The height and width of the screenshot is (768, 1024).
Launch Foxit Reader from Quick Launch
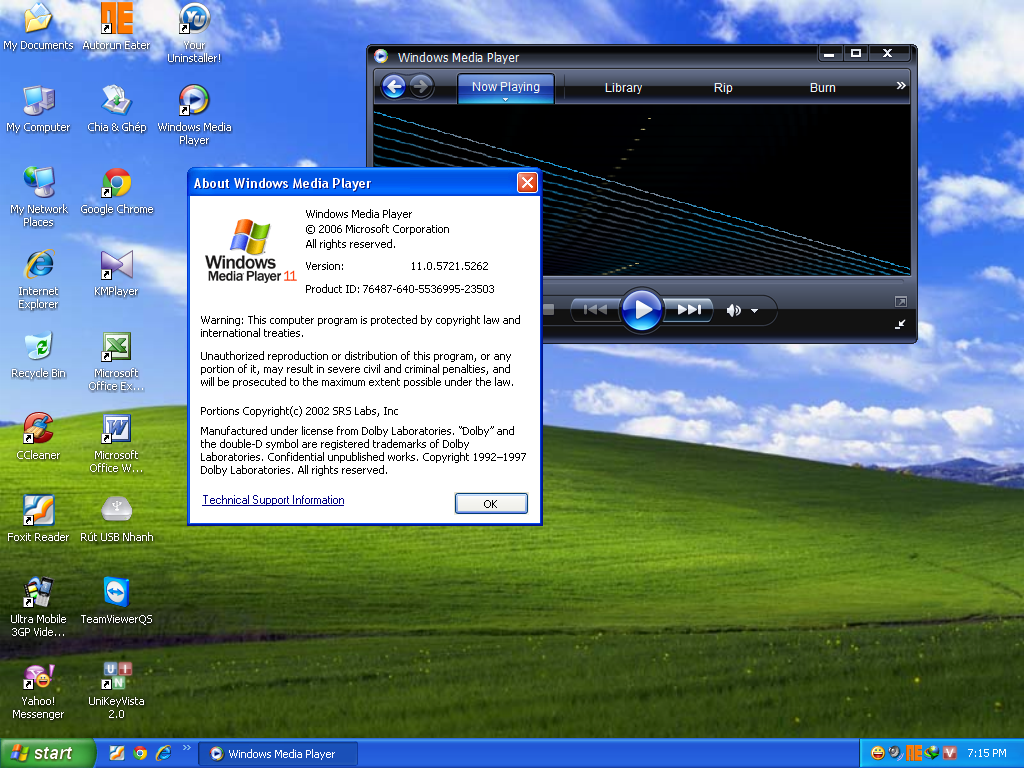coord(116,753)
